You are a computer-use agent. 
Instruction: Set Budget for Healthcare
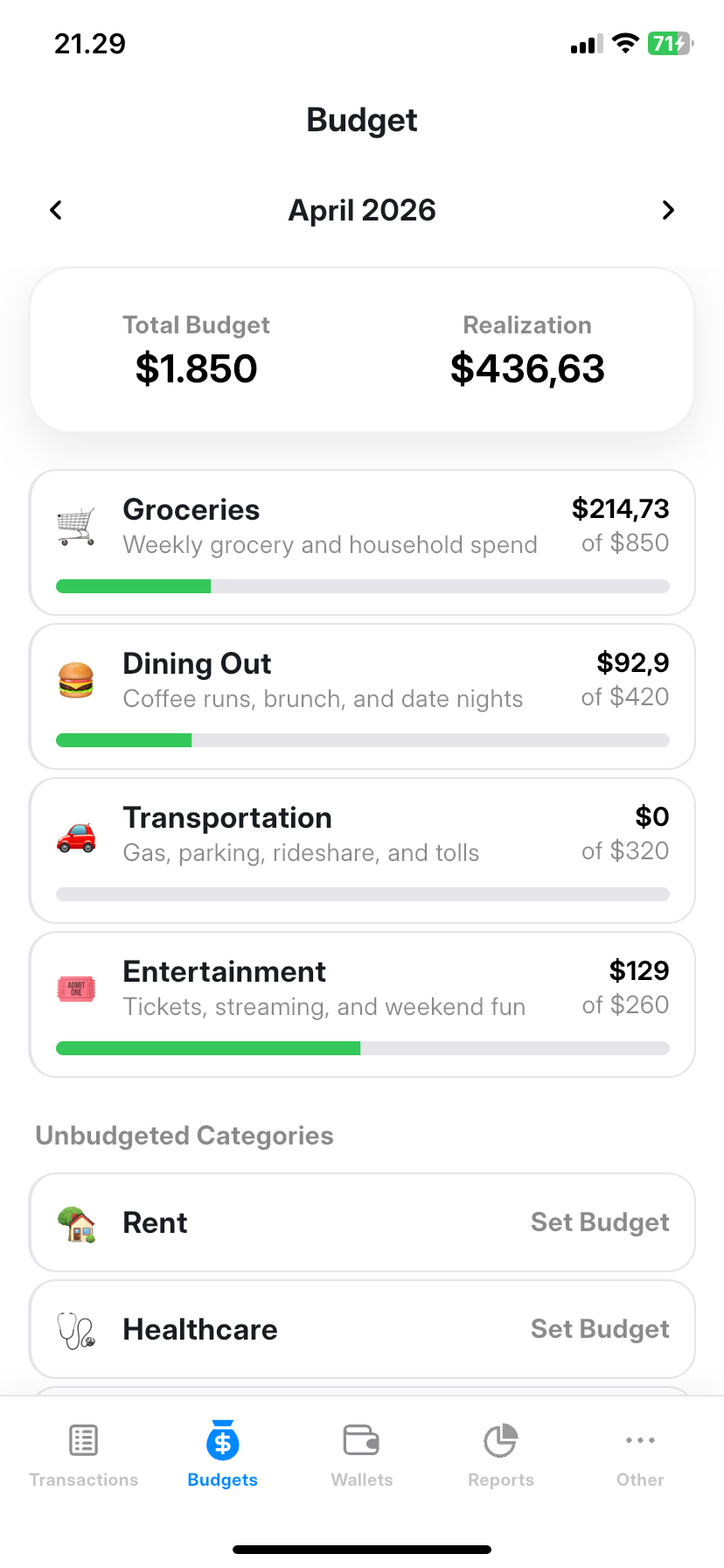600,1329
